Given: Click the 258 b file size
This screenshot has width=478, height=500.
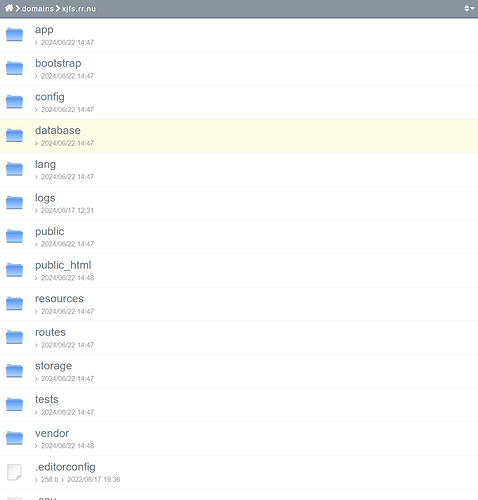Looking at the screenshot, I should click(49, 480).
